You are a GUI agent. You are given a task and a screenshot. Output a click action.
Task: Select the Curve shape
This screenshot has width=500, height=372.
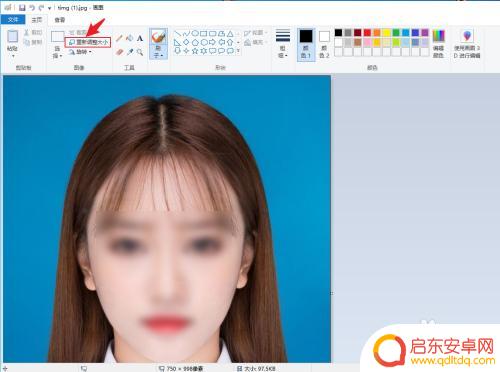[186, 33]
